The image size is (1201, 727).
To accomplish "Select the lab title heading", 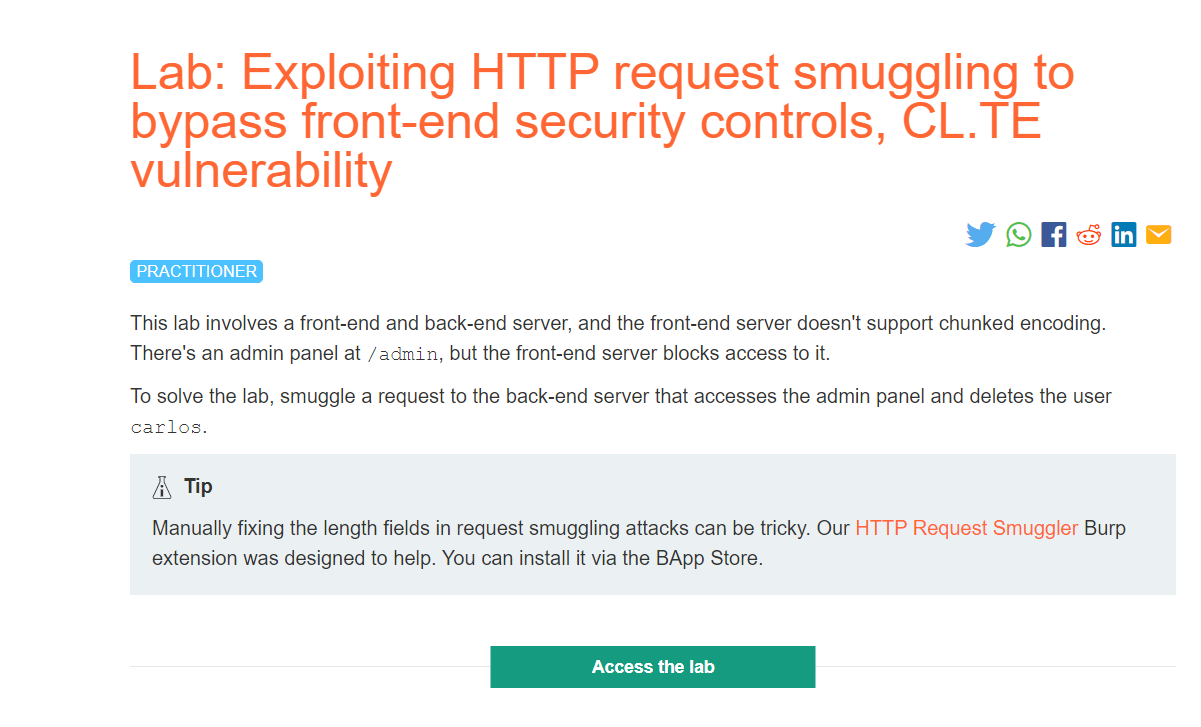I will (601, 120).
